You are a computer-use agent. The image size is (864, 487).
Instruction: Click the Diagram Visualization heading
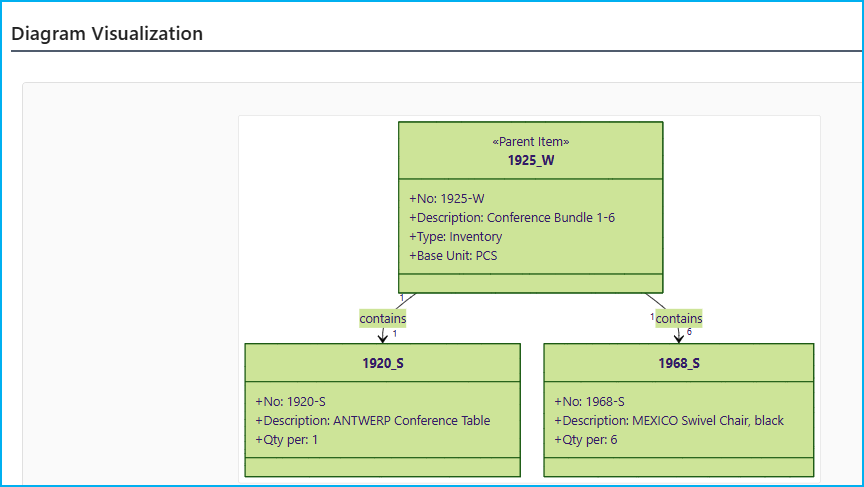coord(107,33)
